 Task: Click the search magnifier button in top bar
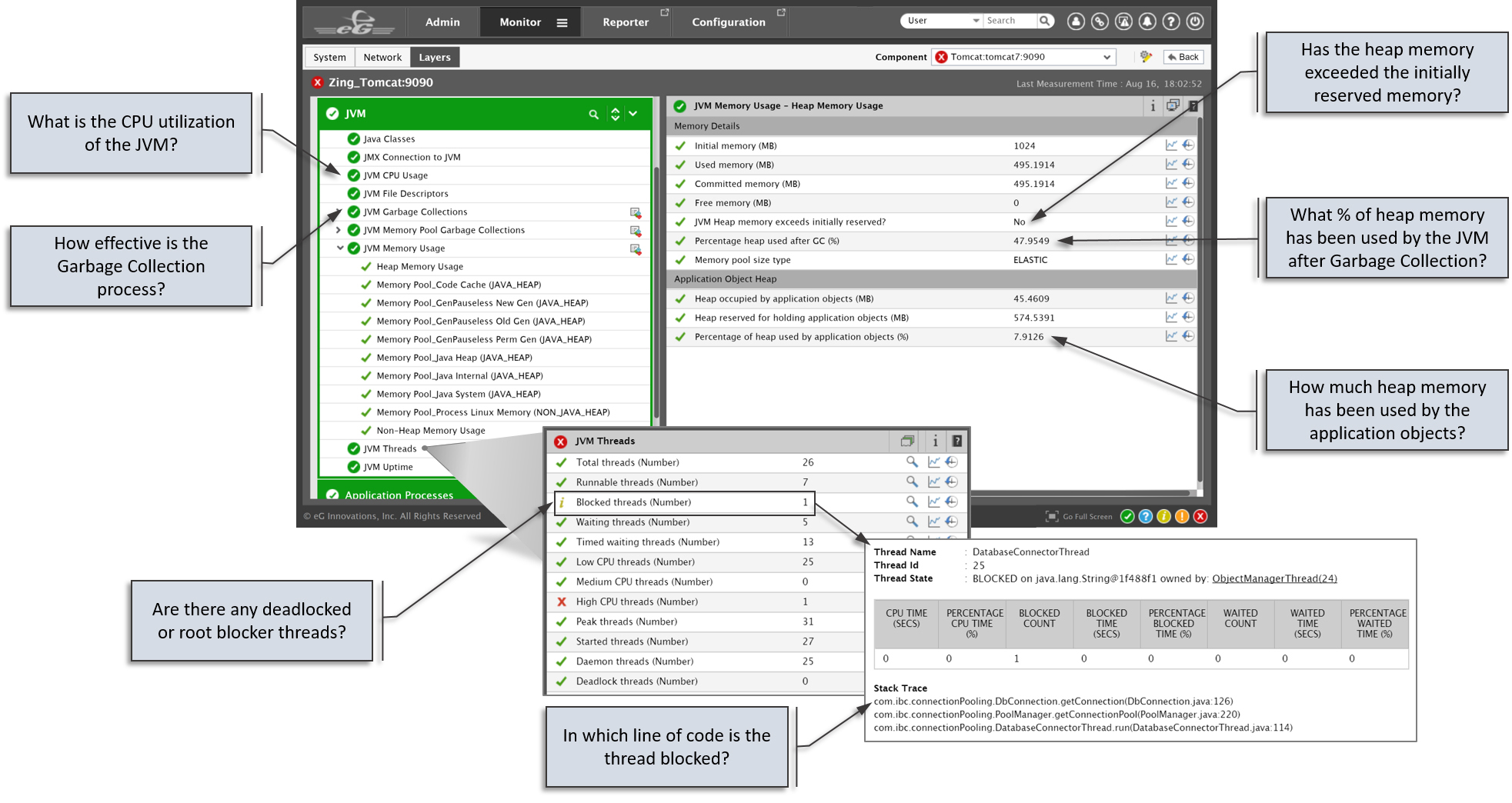(1045, 21)
